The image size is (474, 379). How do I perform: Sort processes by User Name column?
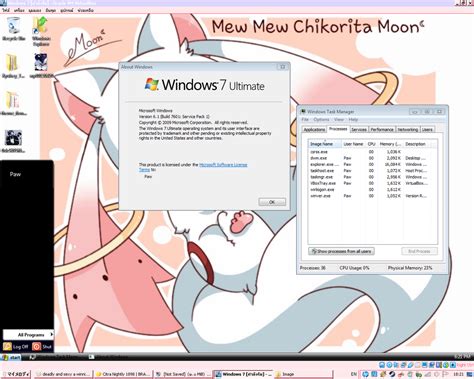click(x=354, y=144)
